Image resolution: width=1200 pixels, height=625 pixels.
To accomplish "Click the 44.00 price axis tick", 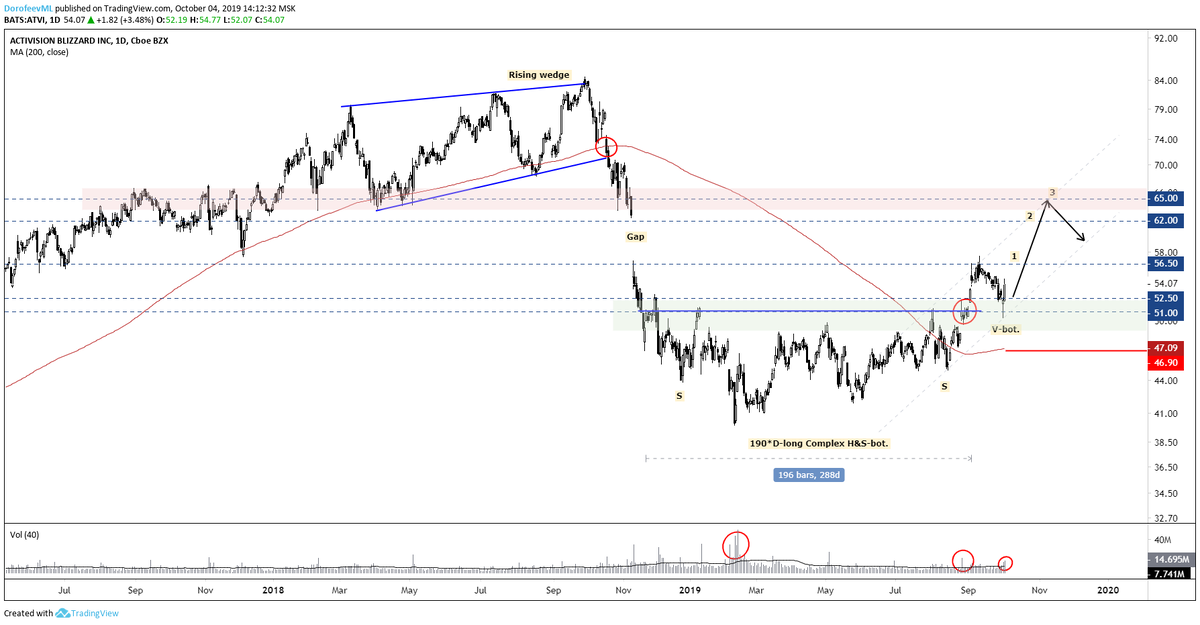I will [x=1164, y=383].
